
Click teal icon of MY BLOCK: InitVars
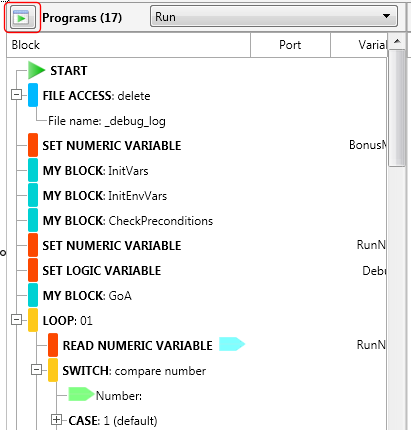click(33, 170)
